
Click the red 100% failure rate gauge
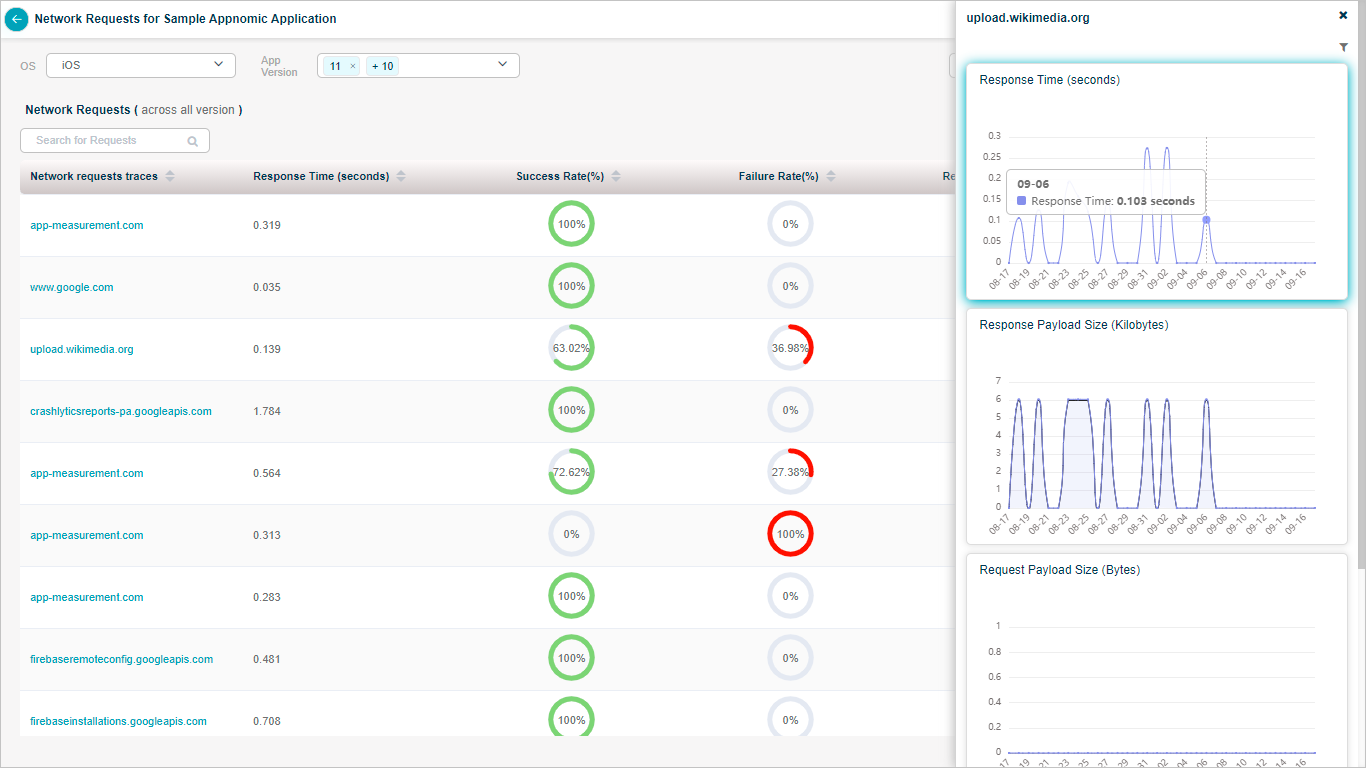[x=790, y=534]
